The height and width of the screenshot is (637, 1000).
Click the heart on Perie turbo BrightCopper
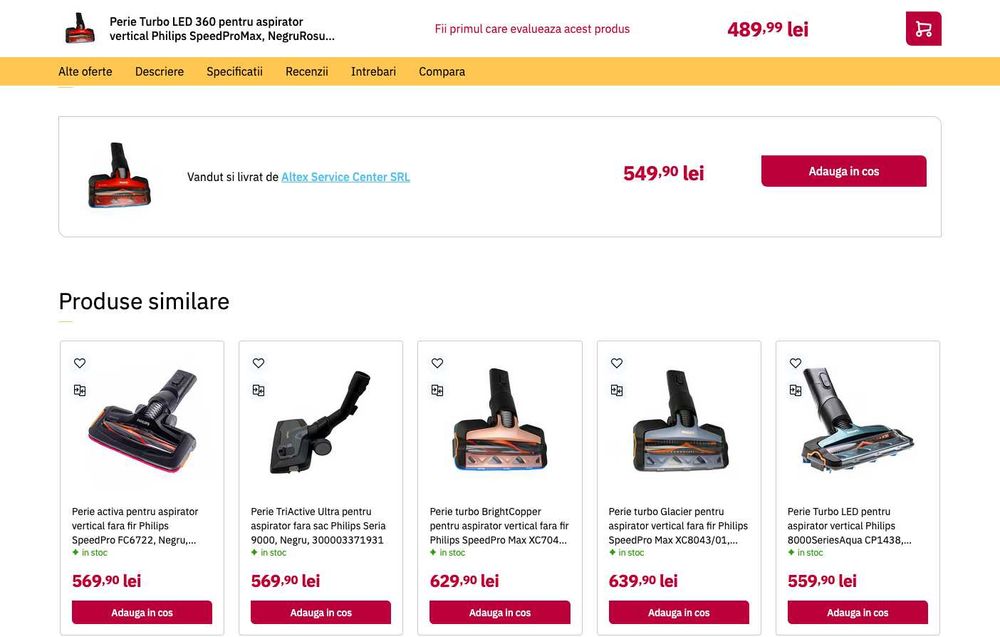[x=437, y=363]
